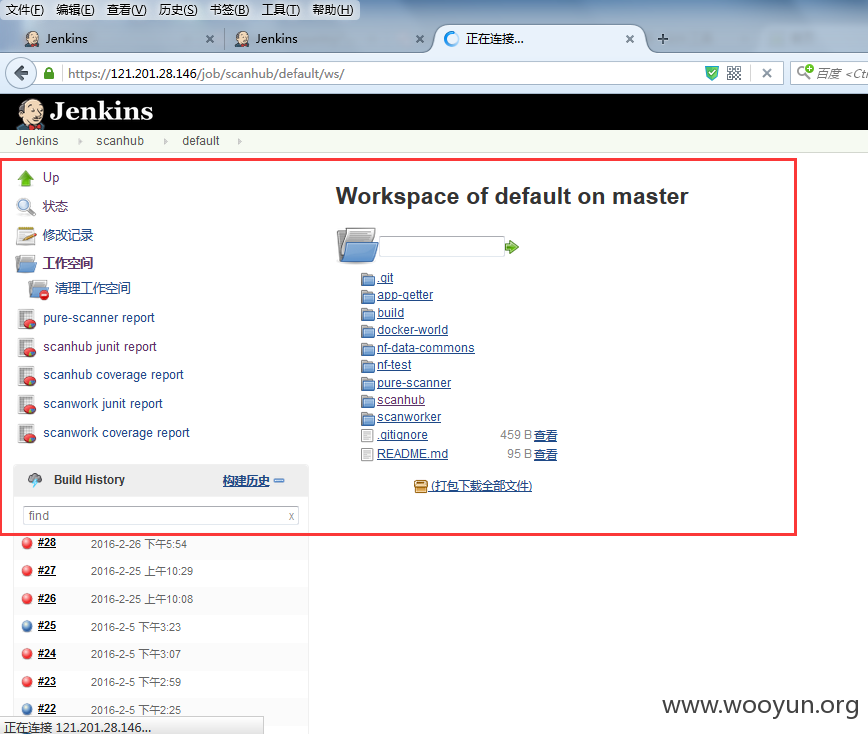
Task: Open the 帮助(H) menu
Action: (x=333, y=10)
